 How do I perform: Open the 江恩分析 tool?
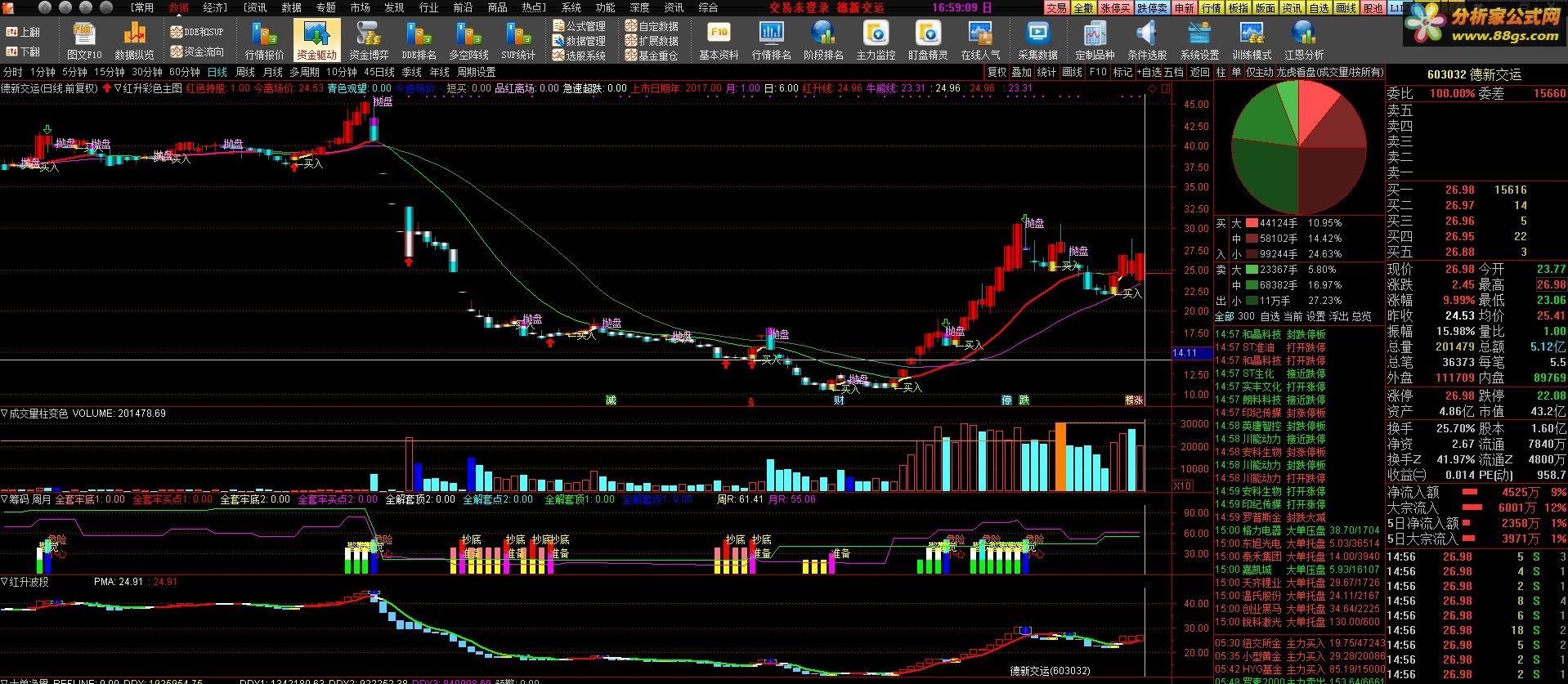coord(1304,41)
